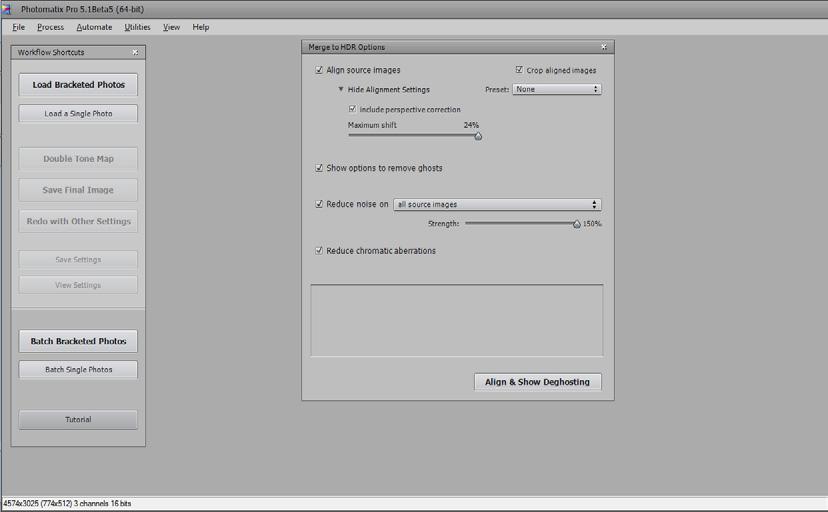Click the 24% maximum shift value
Screen dimensions: 828x512
tap(471, 125)
